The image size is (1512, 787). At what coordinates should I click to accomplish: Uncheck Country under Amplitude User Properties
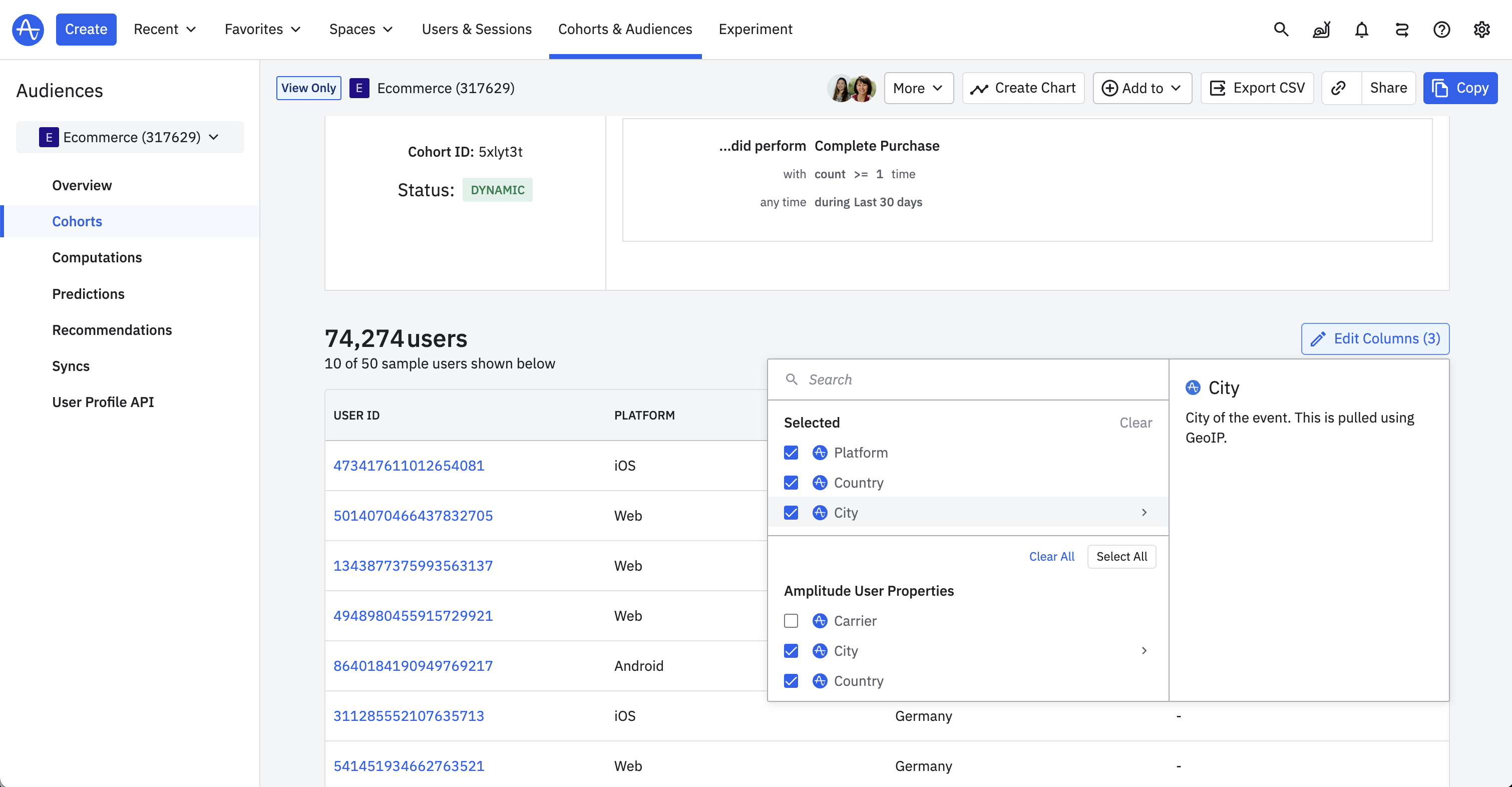pos(791,681)
